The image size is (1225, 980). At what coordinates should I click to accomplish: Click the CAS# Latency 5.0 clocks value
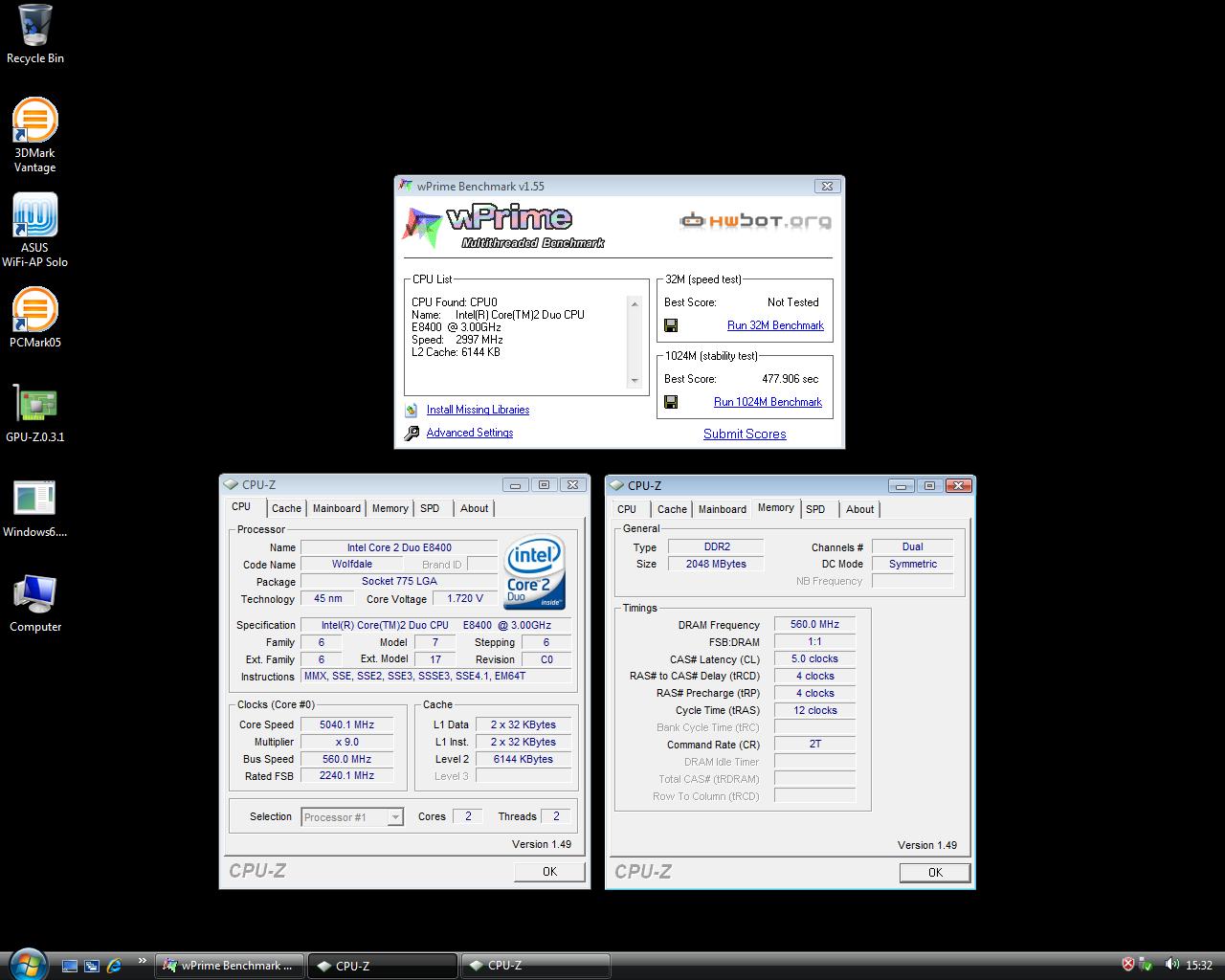(814, 659)
